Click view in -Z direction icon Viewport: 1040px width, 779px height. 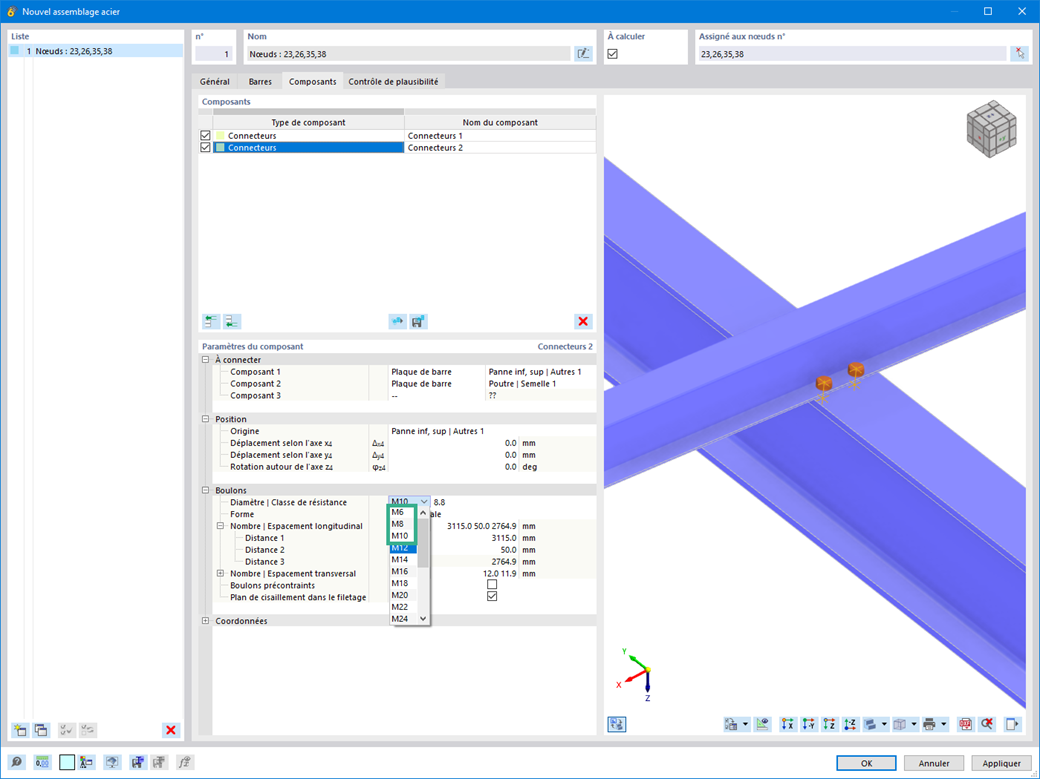[x=850, y=724]
